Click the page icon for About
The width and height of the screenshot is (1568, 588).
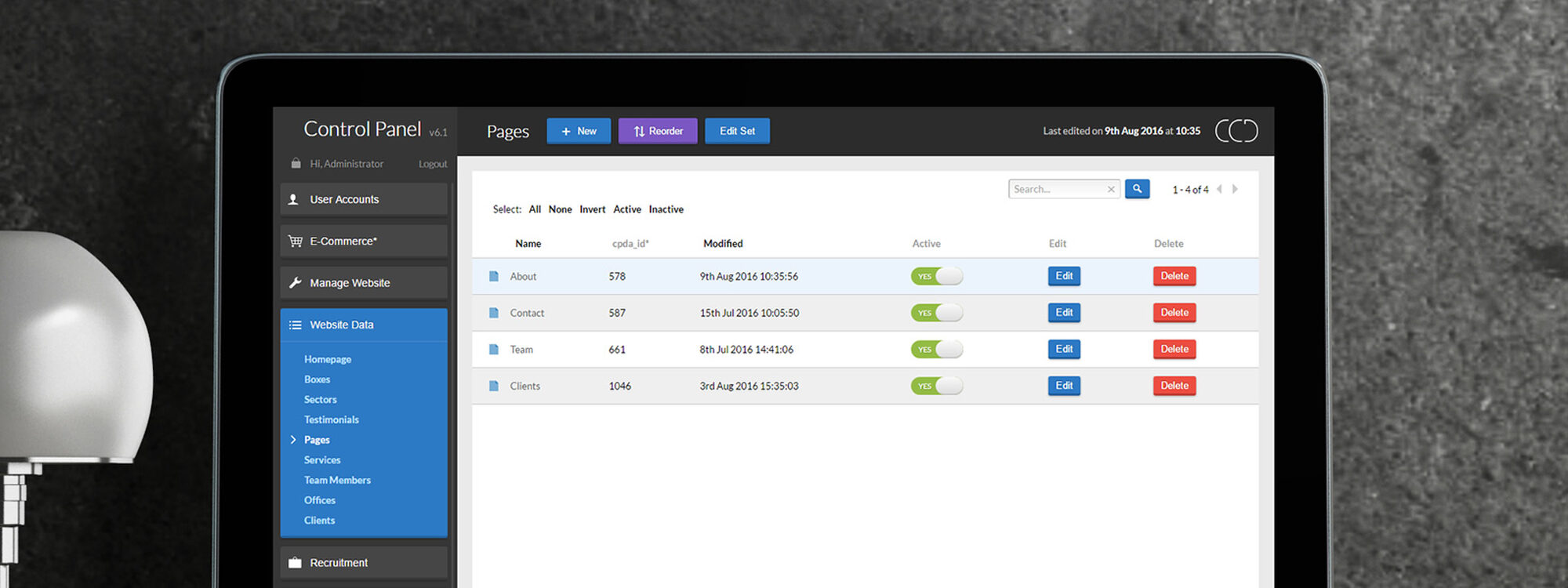(x=494, y=276)
